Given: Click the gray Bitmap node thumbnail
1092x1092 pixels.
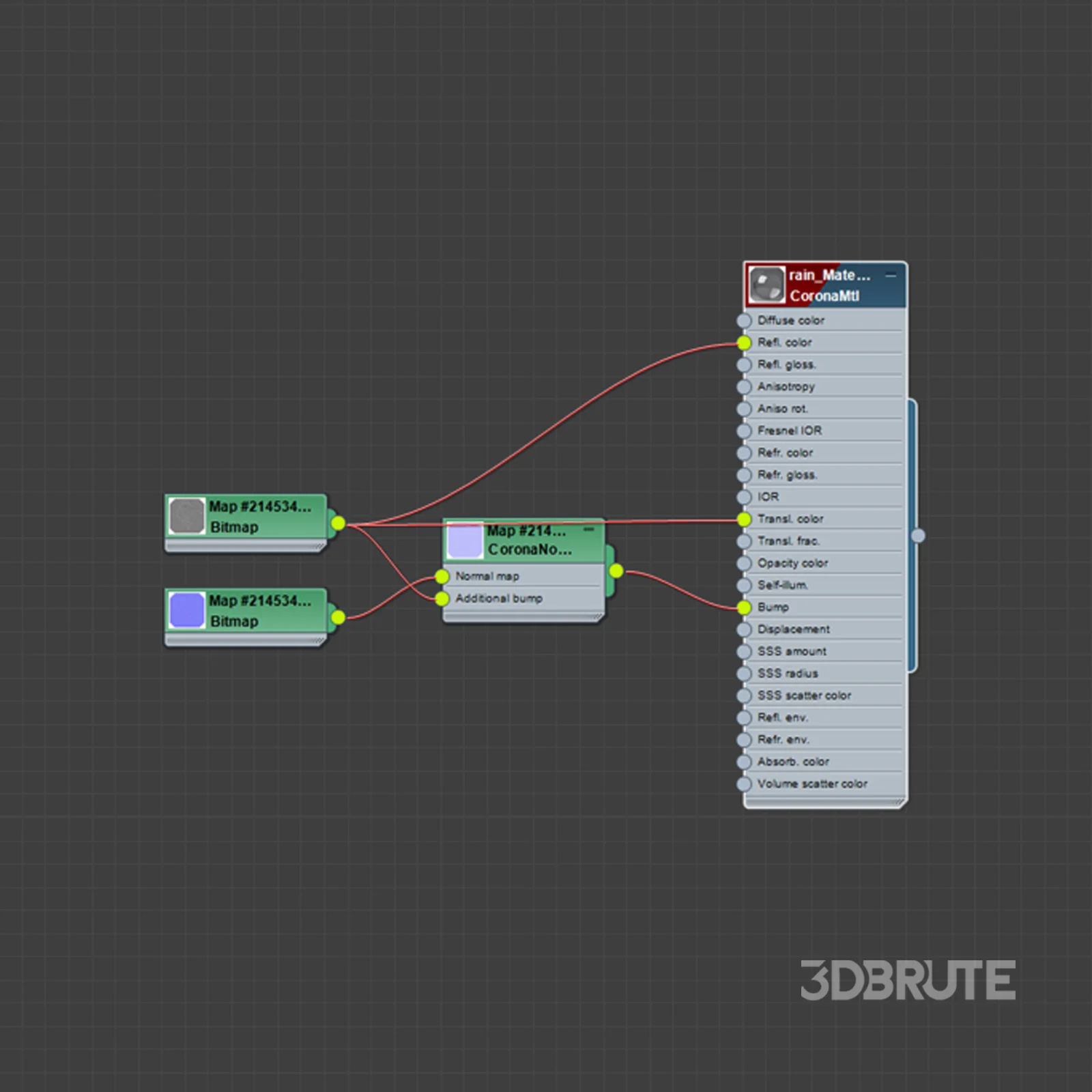Looking at the screenshot, I should point(186,516).
